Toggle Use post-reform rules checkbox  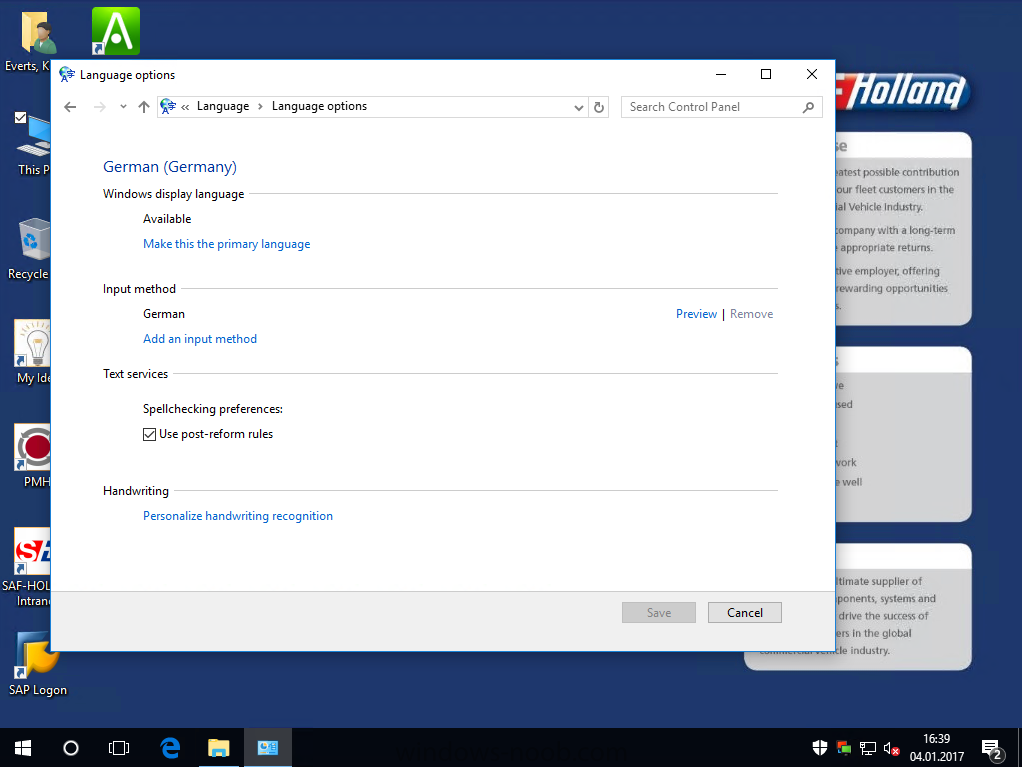click(x=149, y=435)
